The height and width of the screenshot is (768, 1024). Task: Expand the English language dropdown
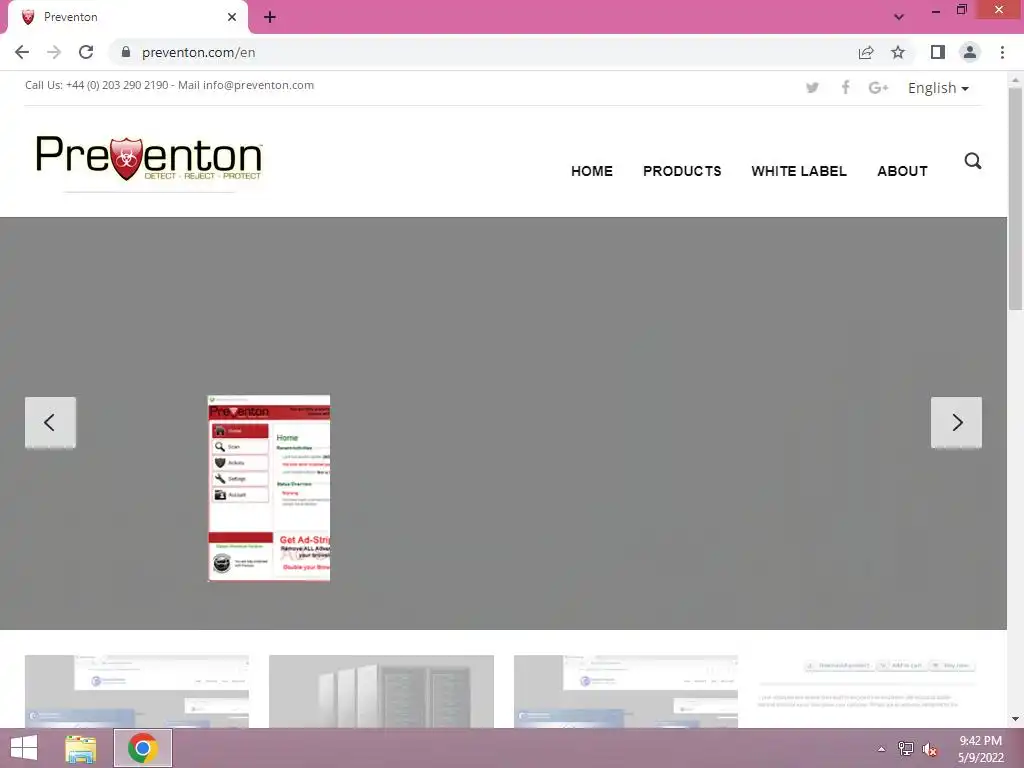click(x=938, y=88)
